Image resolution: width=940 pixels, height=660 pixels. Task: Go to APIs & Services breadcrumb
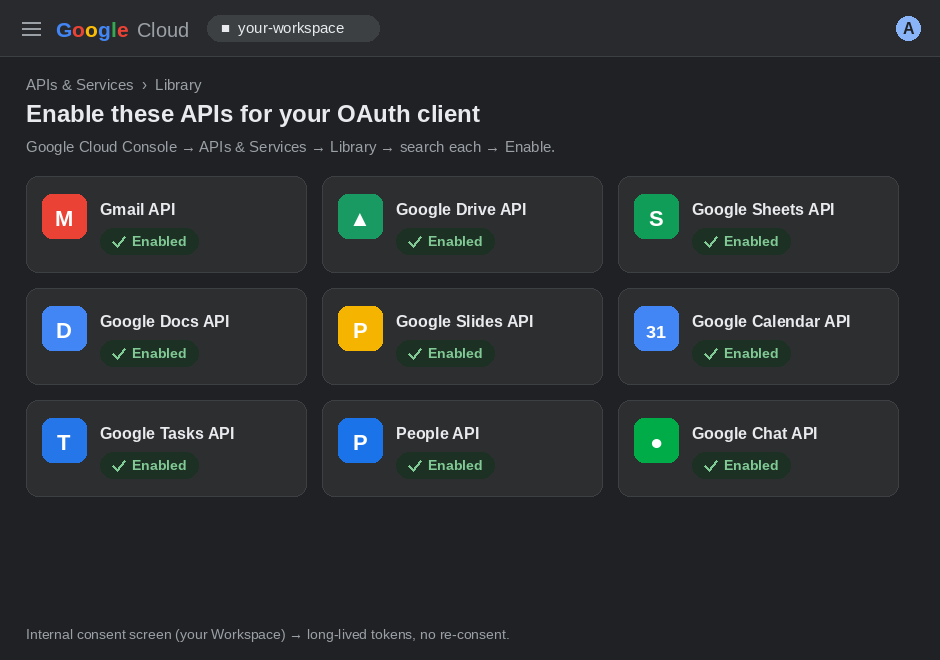(80, 85)
